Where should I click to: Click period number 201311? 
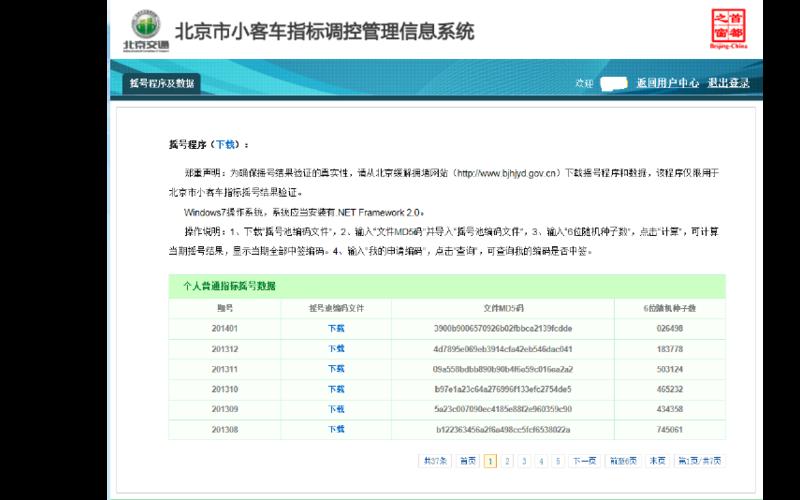tap(224, 369)
